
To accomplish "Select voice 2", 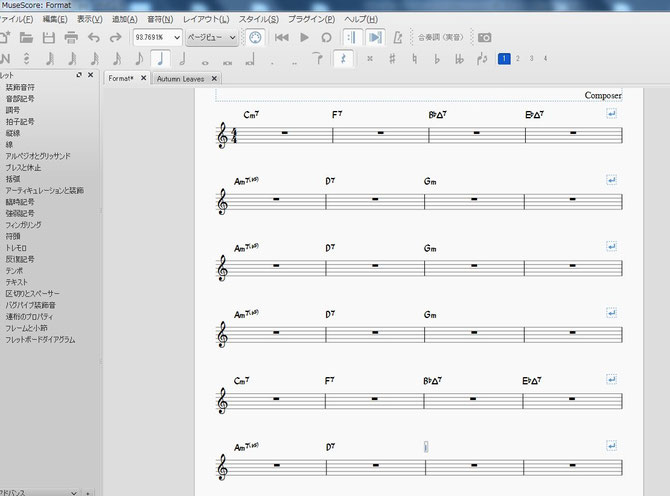I will (518, 59).
